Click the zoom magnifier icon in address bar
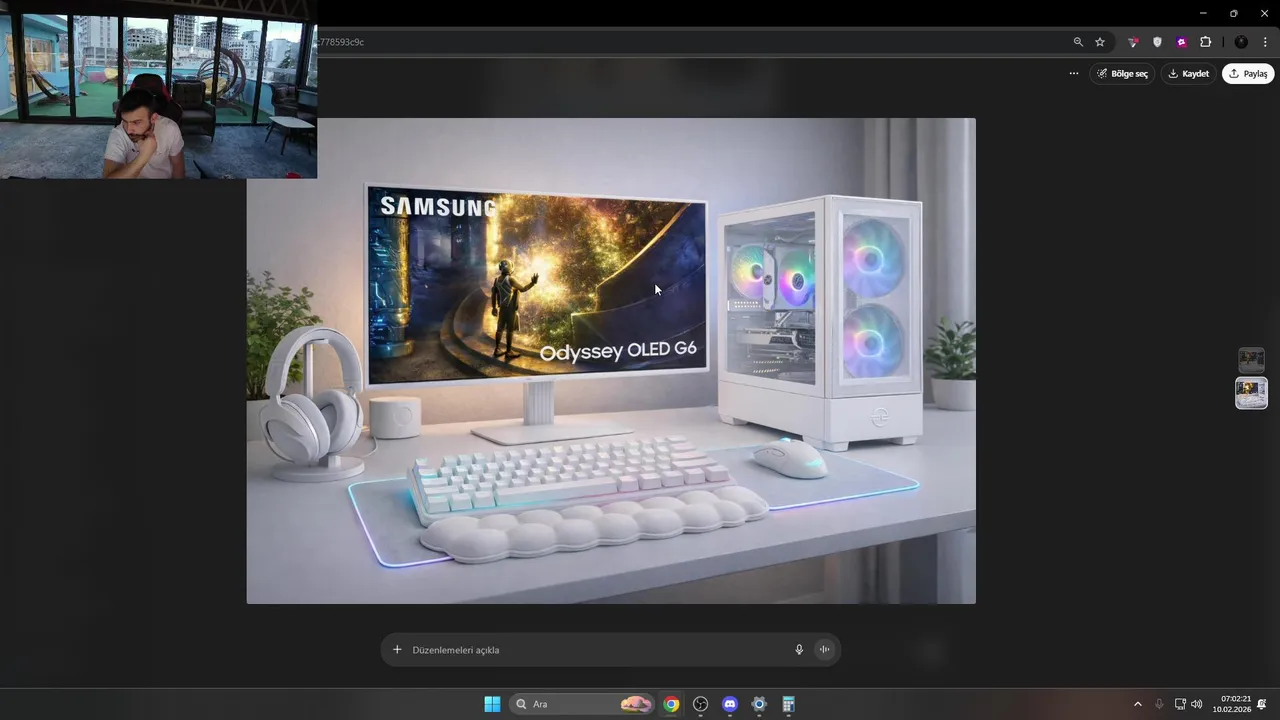 point(1078,42)
